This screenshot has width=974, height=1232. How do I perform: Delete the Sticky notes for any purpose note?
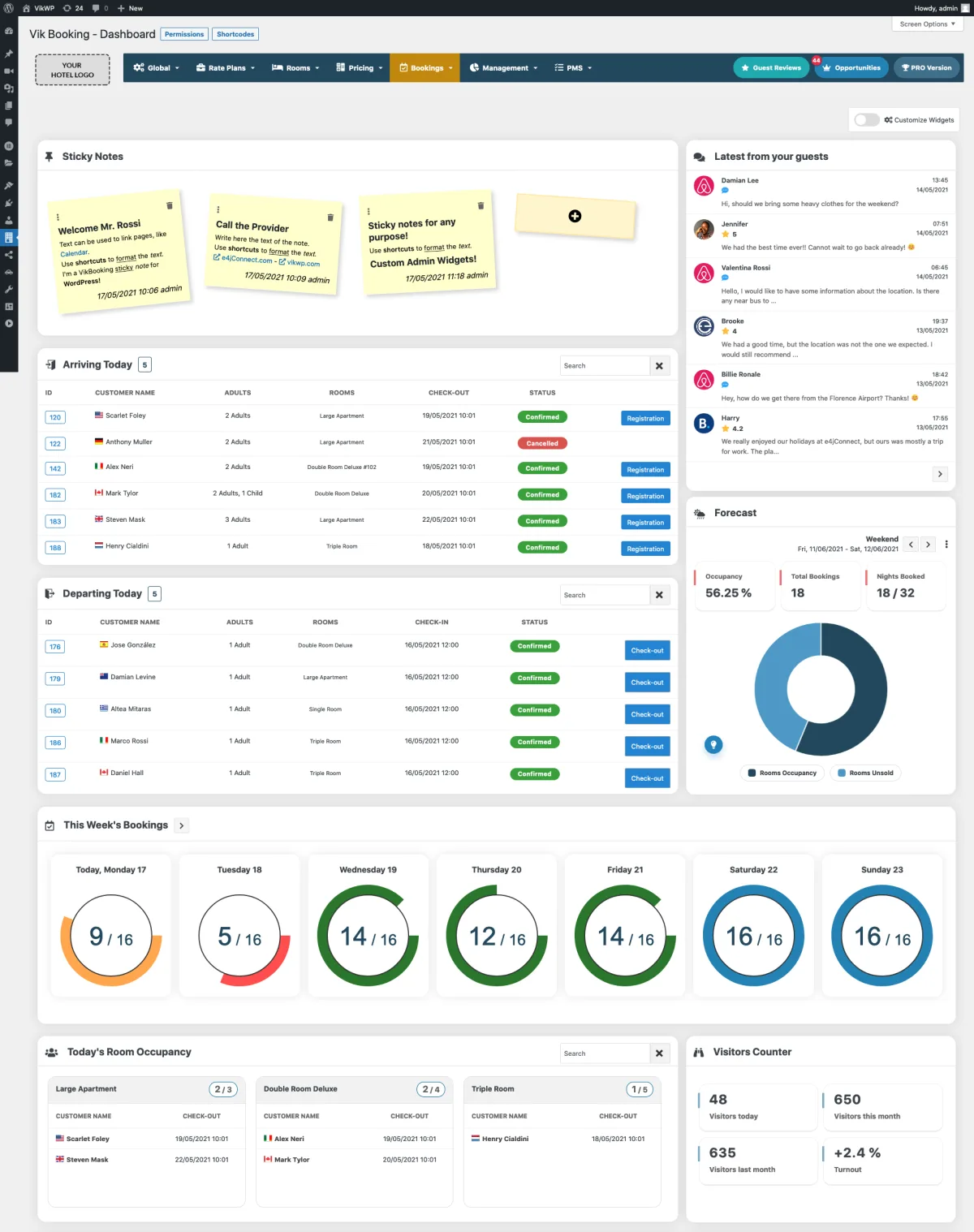[481, 206]
